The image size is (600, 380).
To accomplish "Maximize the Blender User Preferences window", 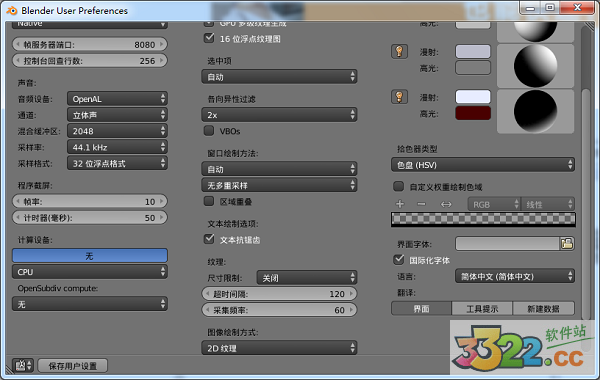I will tap(550, 8).
